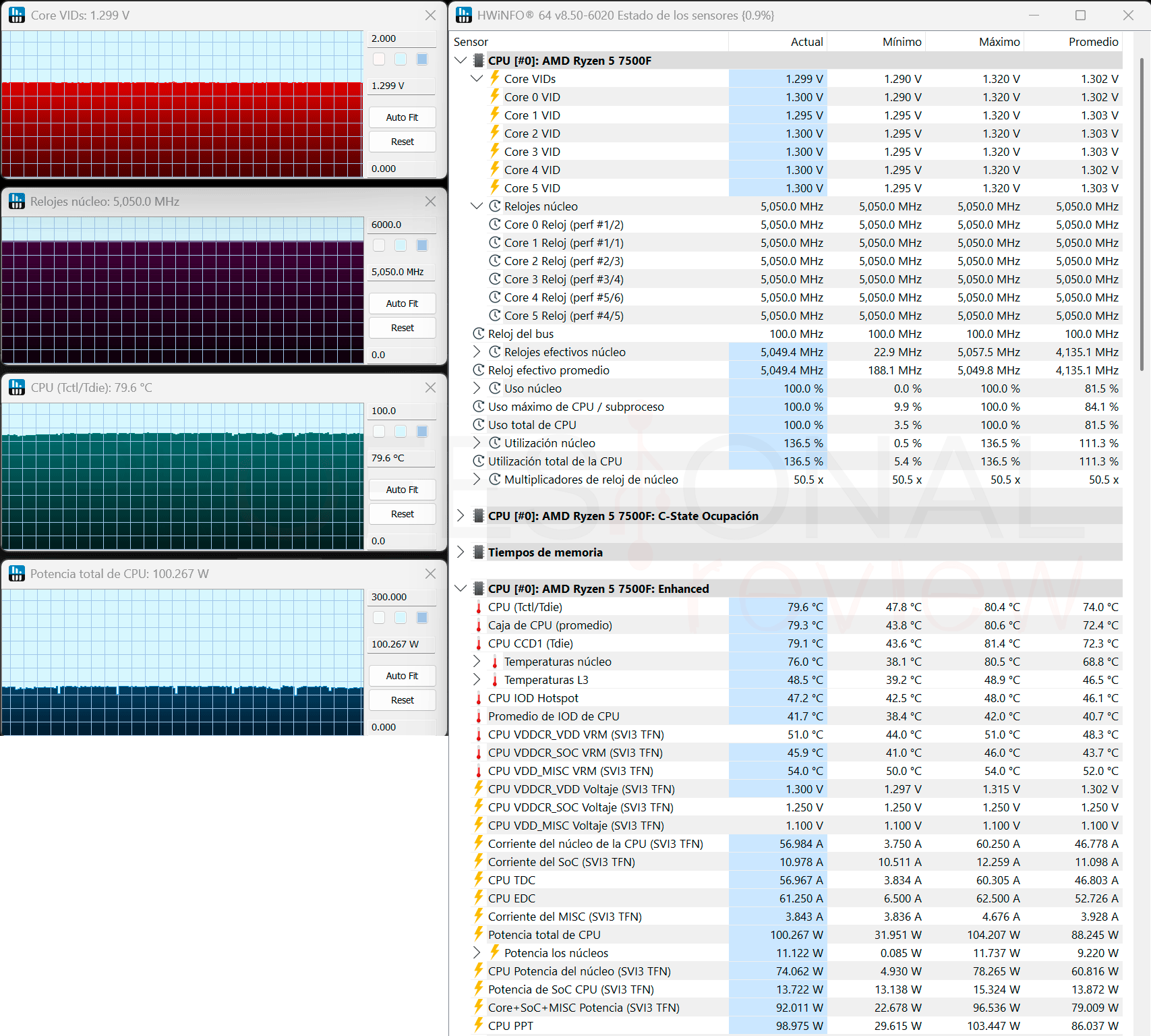The height and width of the screenshot is (1036, 1151).
Task: Click the lightning icon beside Potencia total de CPU row
Action: [x=479, y=934]
